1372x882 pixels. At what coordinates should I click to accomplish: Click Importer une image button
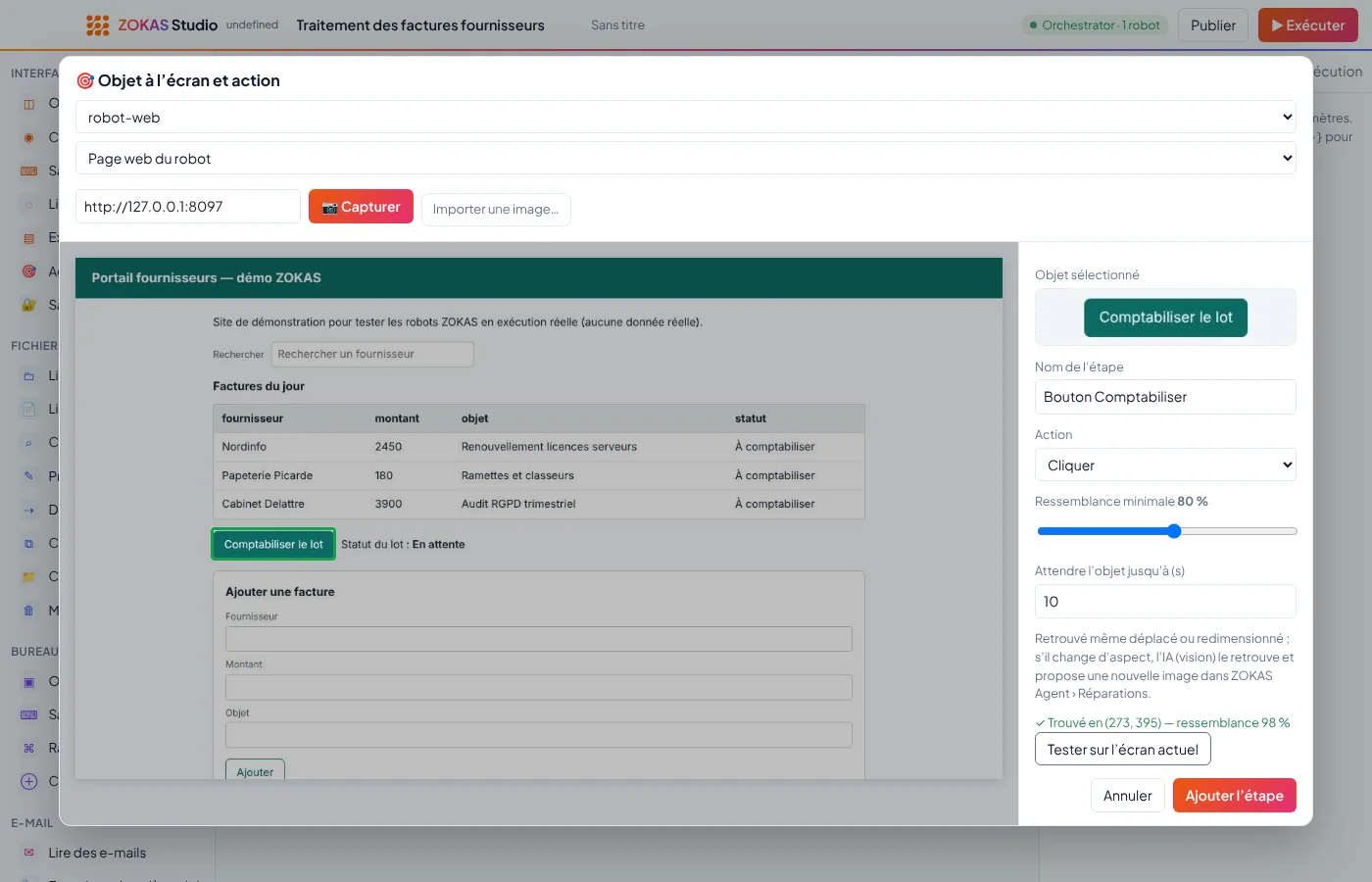[496, 209]
